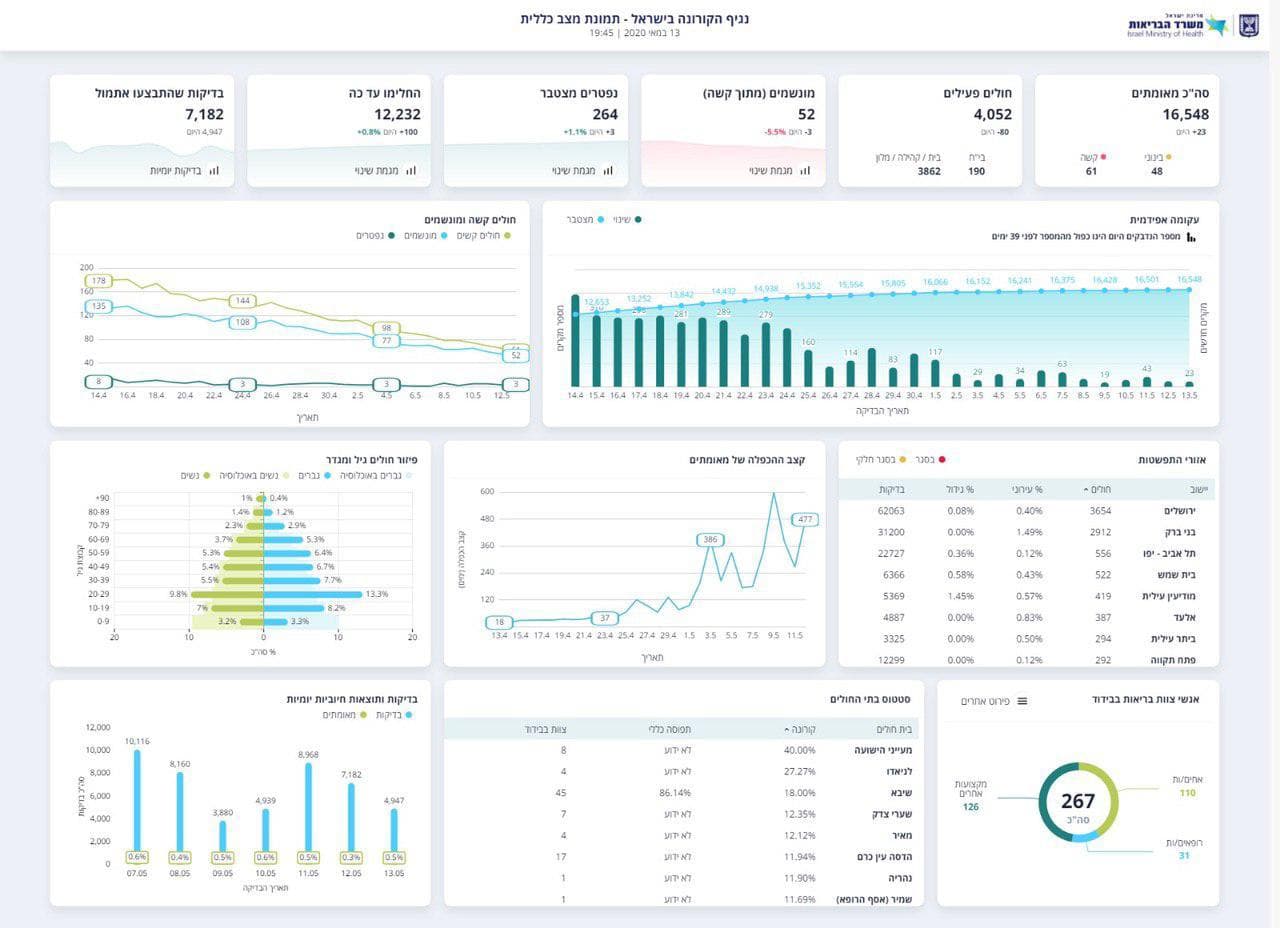Image resolution: width=1280 pixels, height=928 pixels.
Task: Select the ירושלים row in outbreak table
Action: pos(1026,510)
